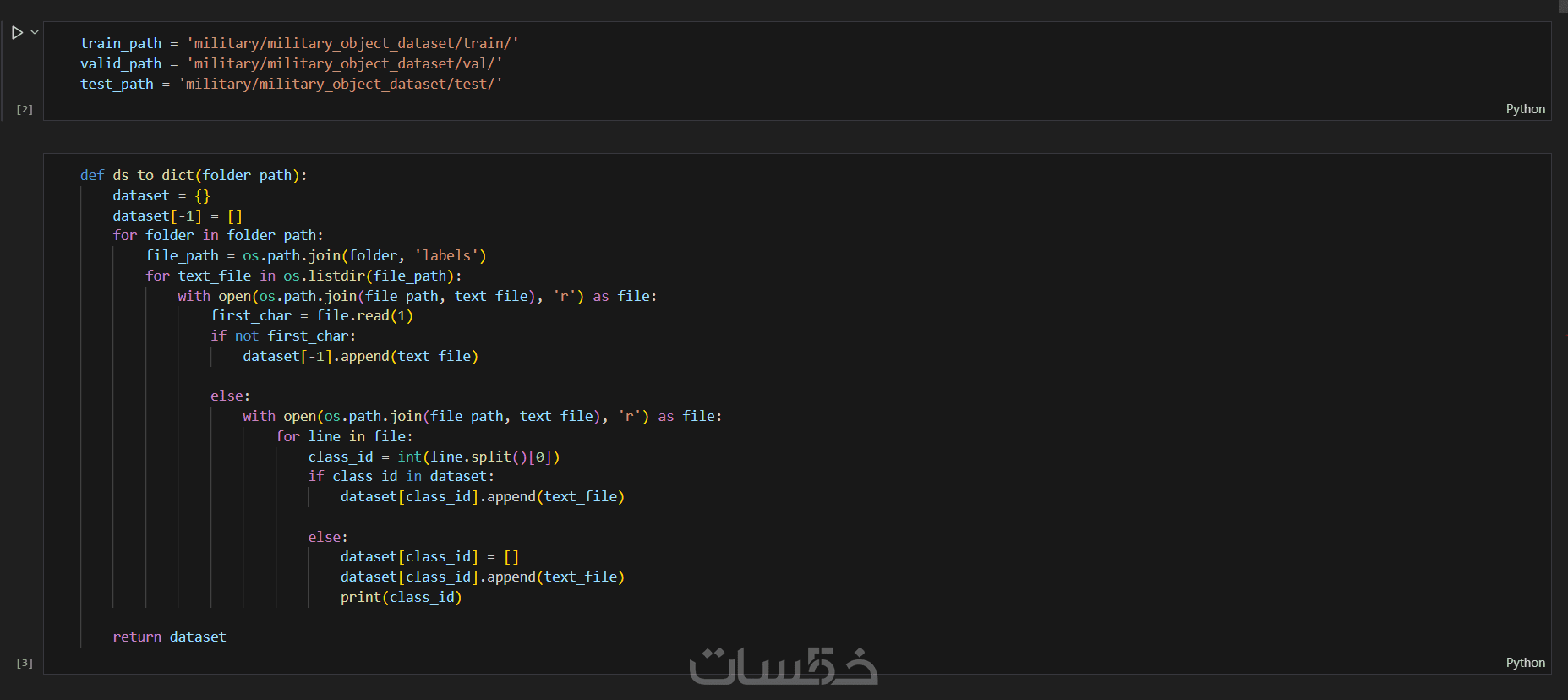The height and width of the screenshot is (700, 1568).
Task: Click the 'dataset = {}' assignment line
Action: pyautogui.click(x=161, y=195)
